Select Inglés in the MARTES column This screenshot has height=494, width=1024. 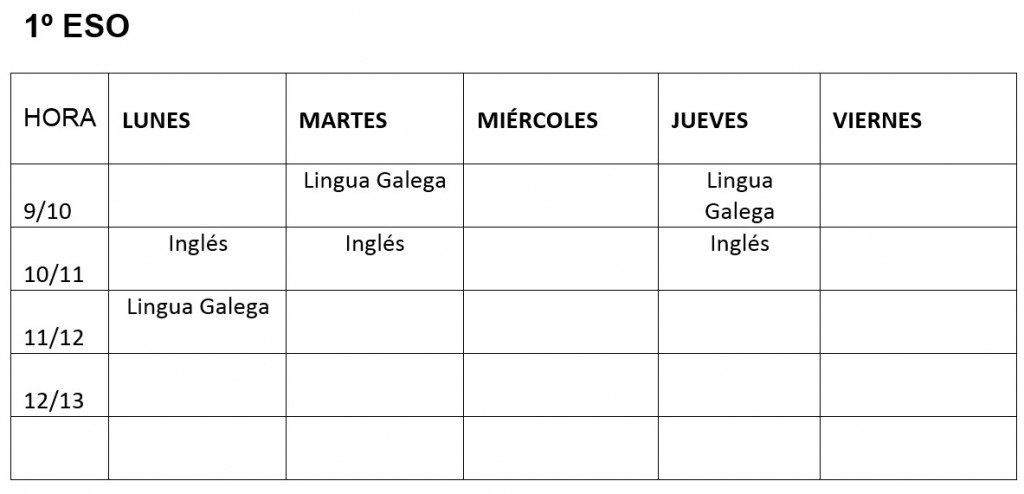[374, 244]
